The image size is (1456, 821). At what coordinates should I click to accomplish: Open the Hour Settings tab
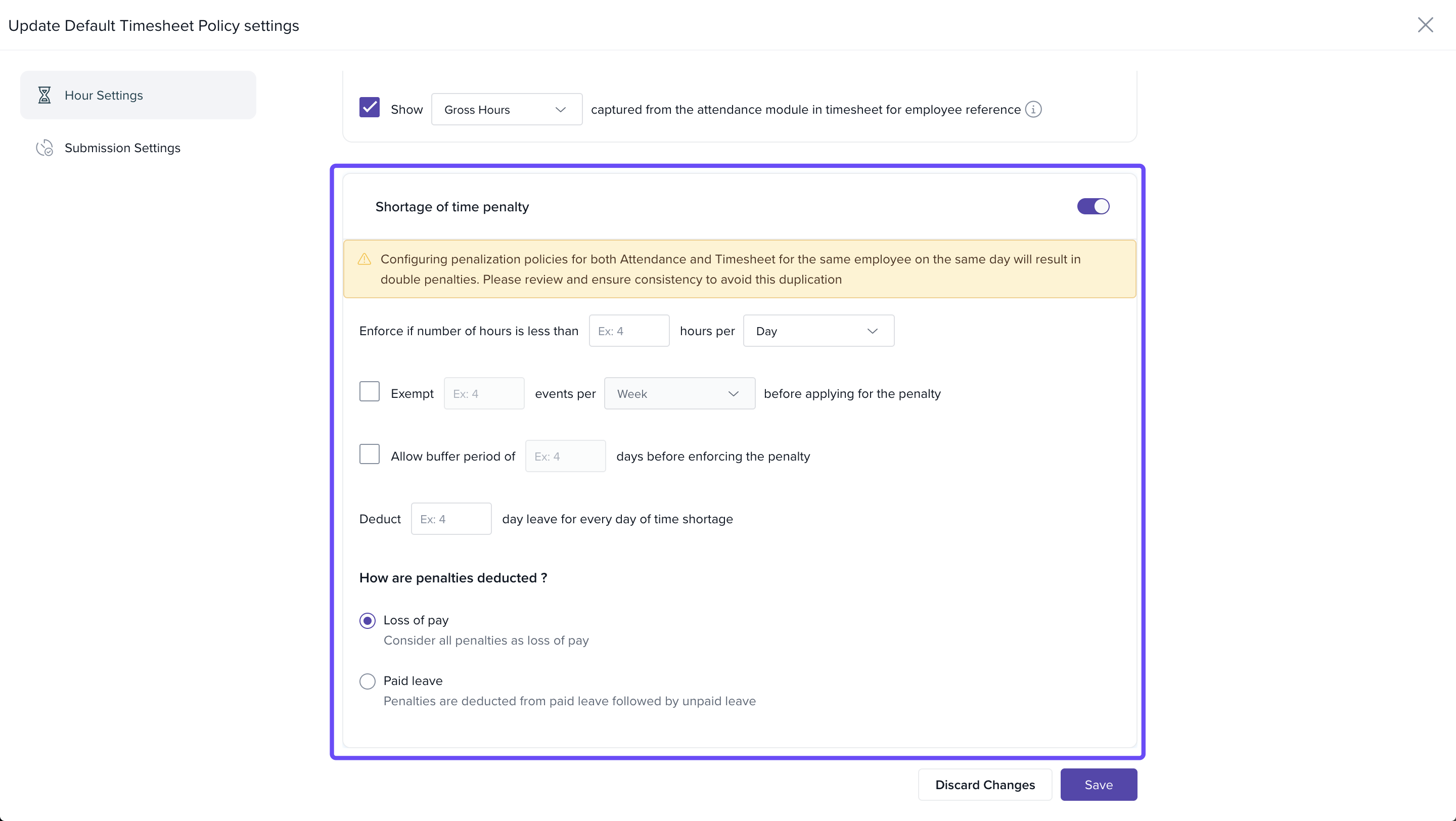click(x=104, y=95)
